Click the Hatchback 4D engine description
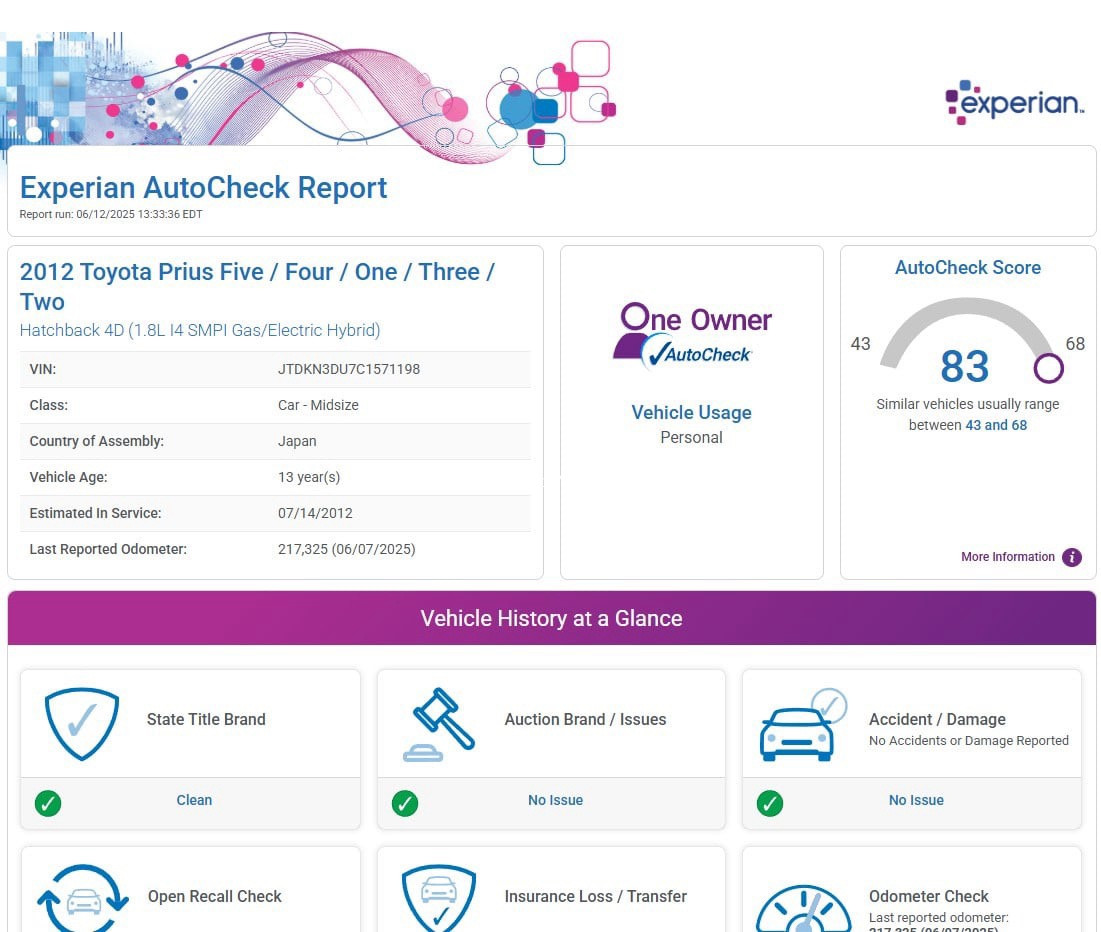Image resolution: width=1101 pixels, height=932 pixels. tap(200, 330)
